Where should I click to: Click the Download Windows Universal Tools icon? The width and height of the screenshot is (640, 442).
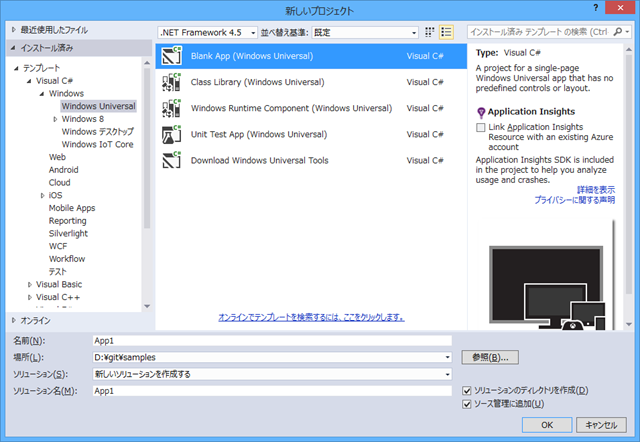click(171, 160)
